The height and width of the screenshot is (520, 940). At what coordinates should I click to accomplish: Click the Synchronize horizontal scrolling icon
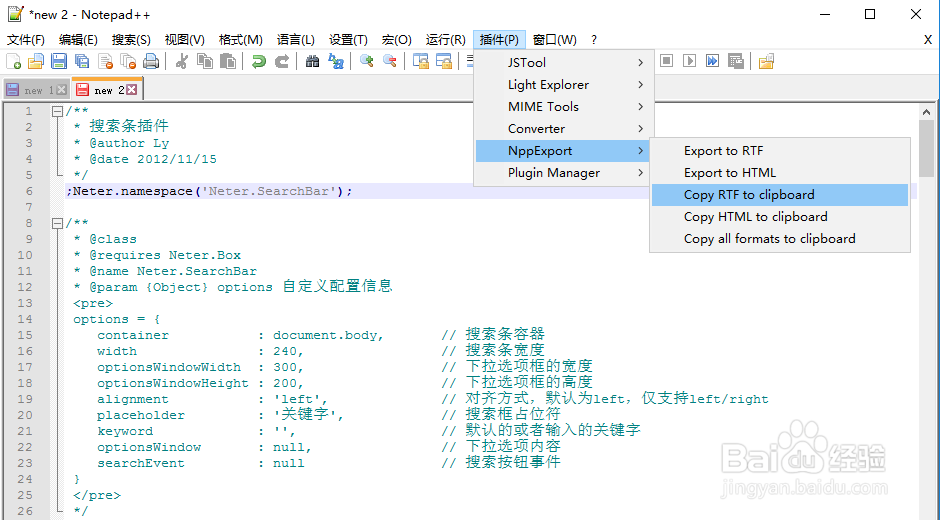[444, 61]
